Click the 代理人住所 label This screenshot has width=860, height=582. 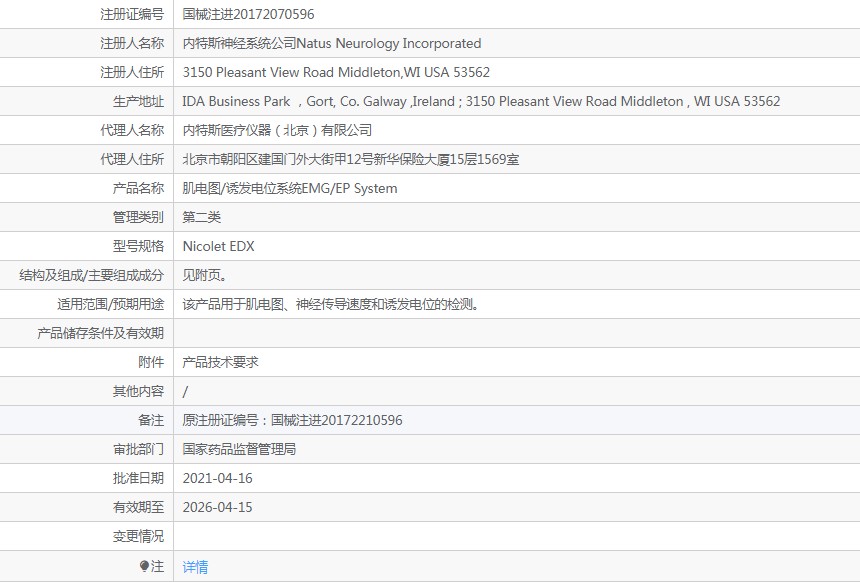point(132,160)
